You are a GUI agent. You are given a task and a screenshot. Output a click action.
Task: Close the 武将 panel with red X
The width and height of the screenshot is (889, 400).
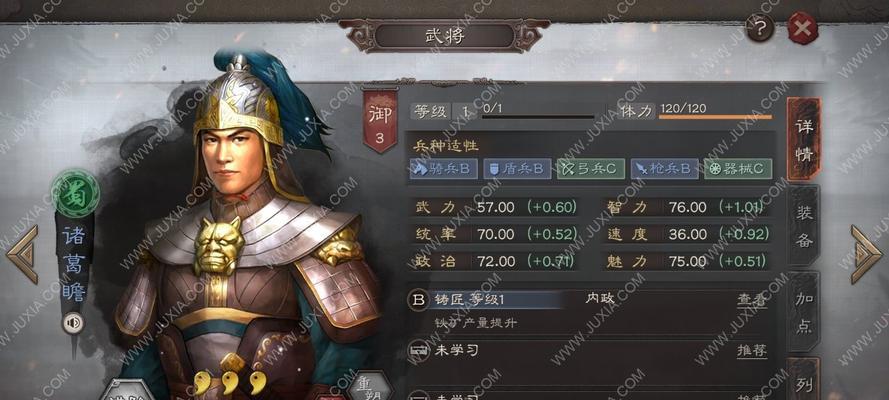pos(802,28)
